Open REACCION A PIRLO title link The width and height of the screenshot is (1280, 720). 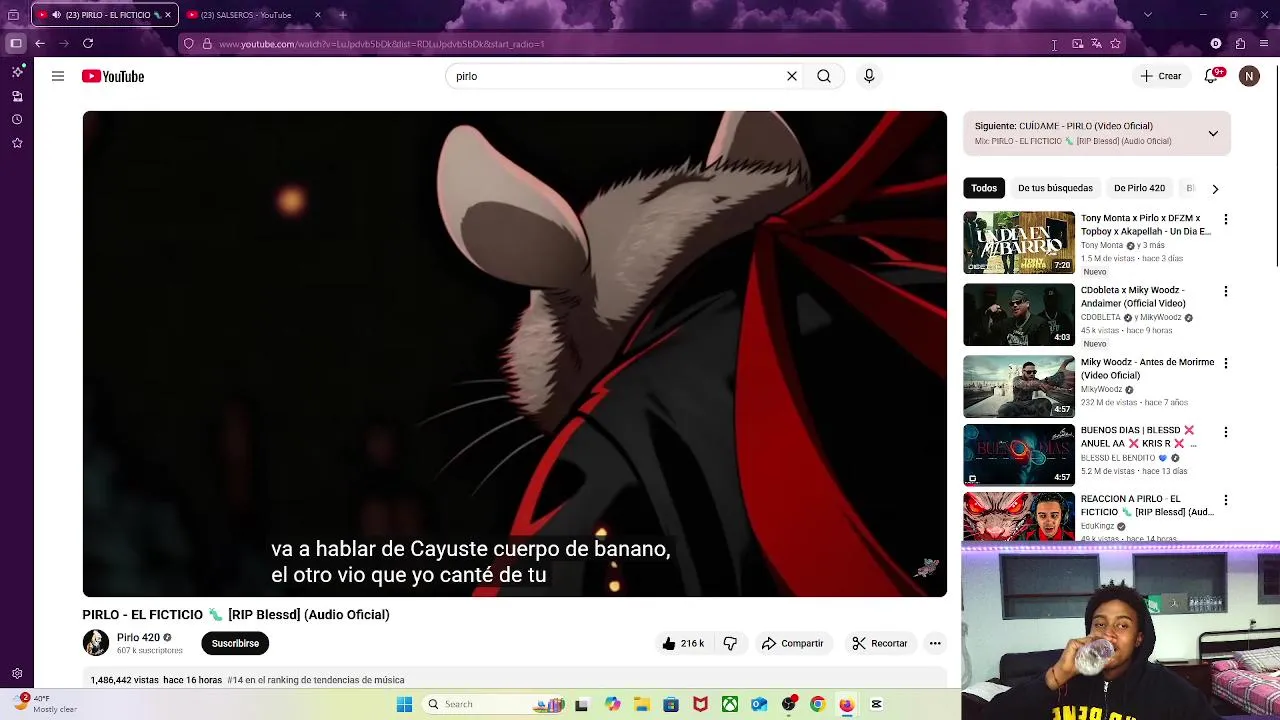point(1147,505)
